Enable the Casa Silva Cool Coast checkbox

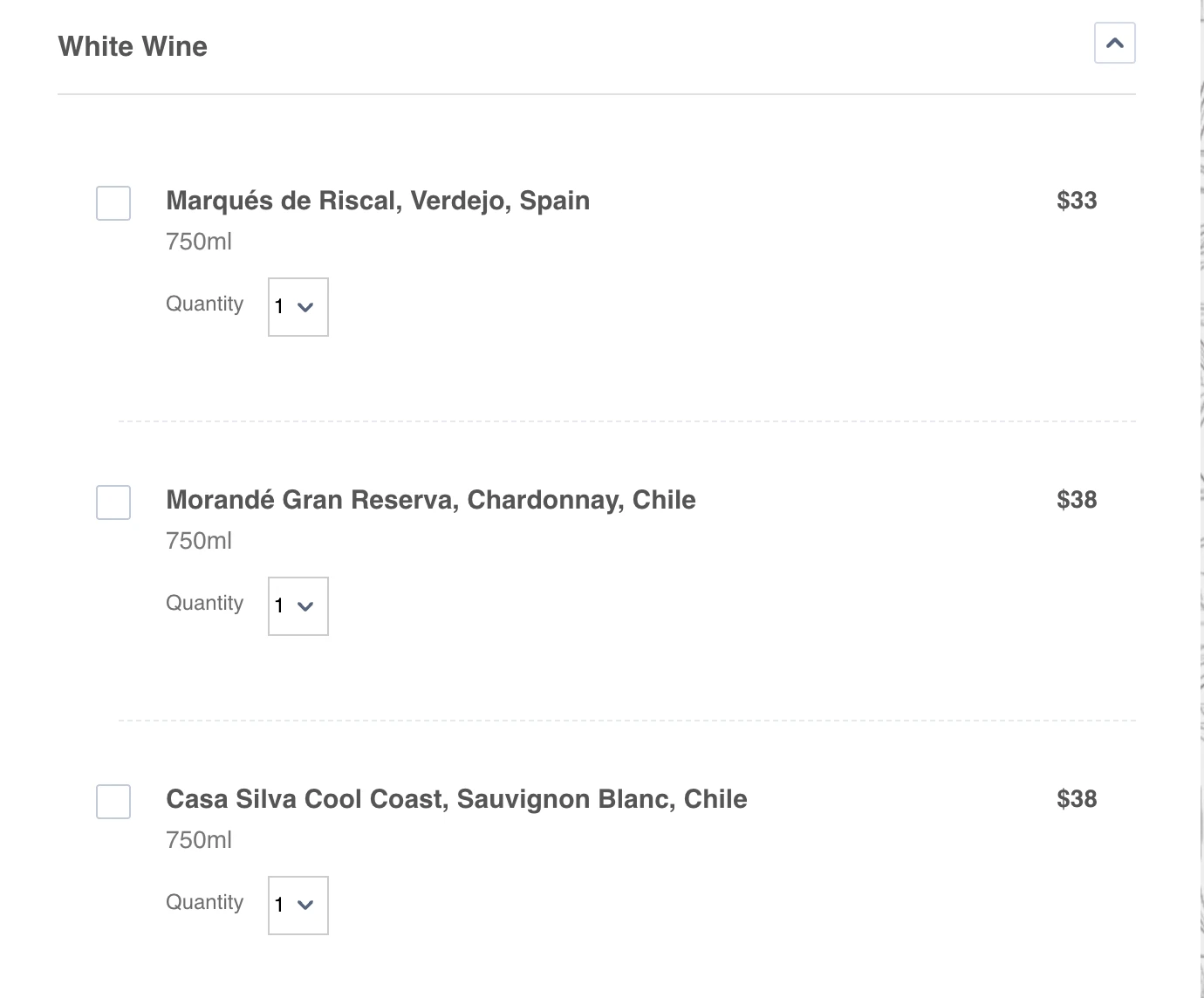point(113,802)
